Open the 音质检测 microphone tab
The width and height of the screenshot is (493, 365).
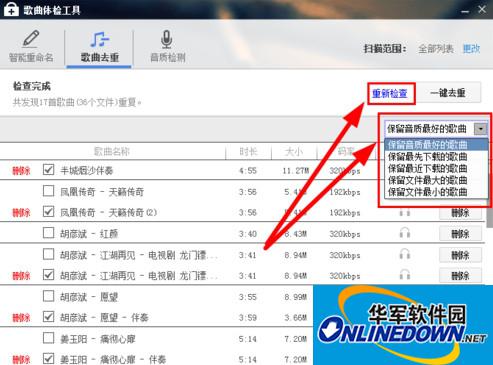pos(167,47)
